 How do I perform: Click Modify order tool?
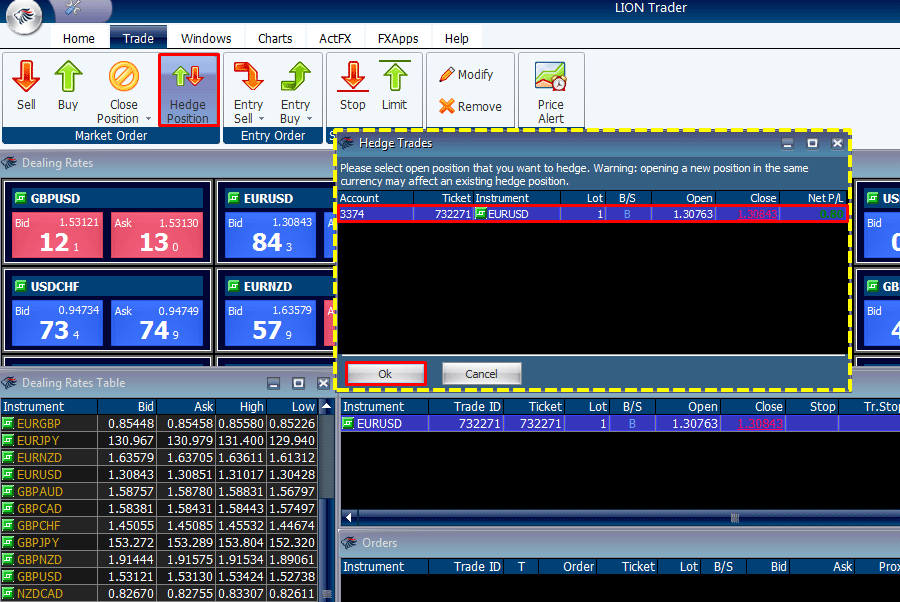(467, 75)
